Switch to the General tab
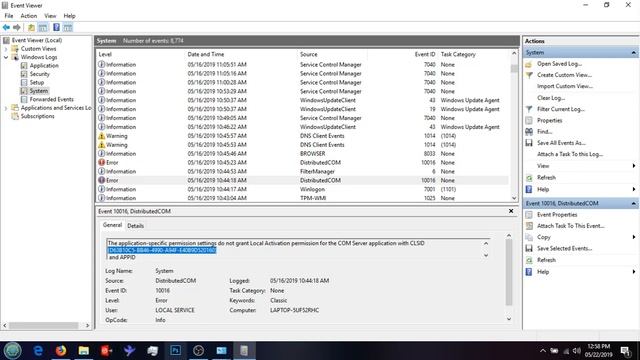640x360 pixels. (x=112, y=225)
